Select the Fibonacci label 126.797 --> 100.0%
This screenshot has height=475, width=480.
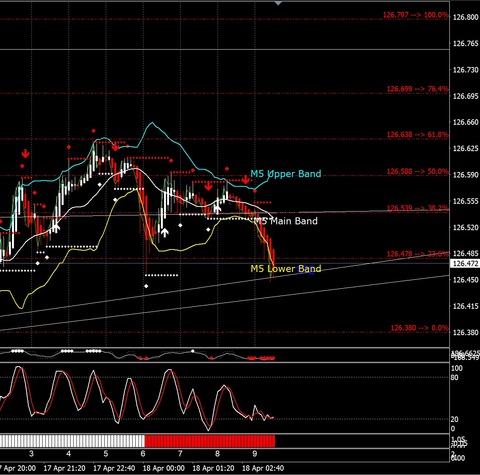415,15
